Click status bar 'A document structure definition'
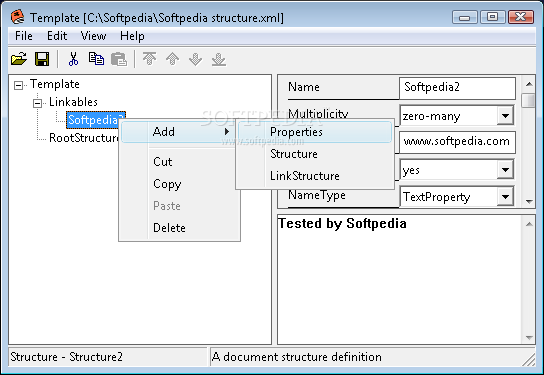 click(297, 357)
